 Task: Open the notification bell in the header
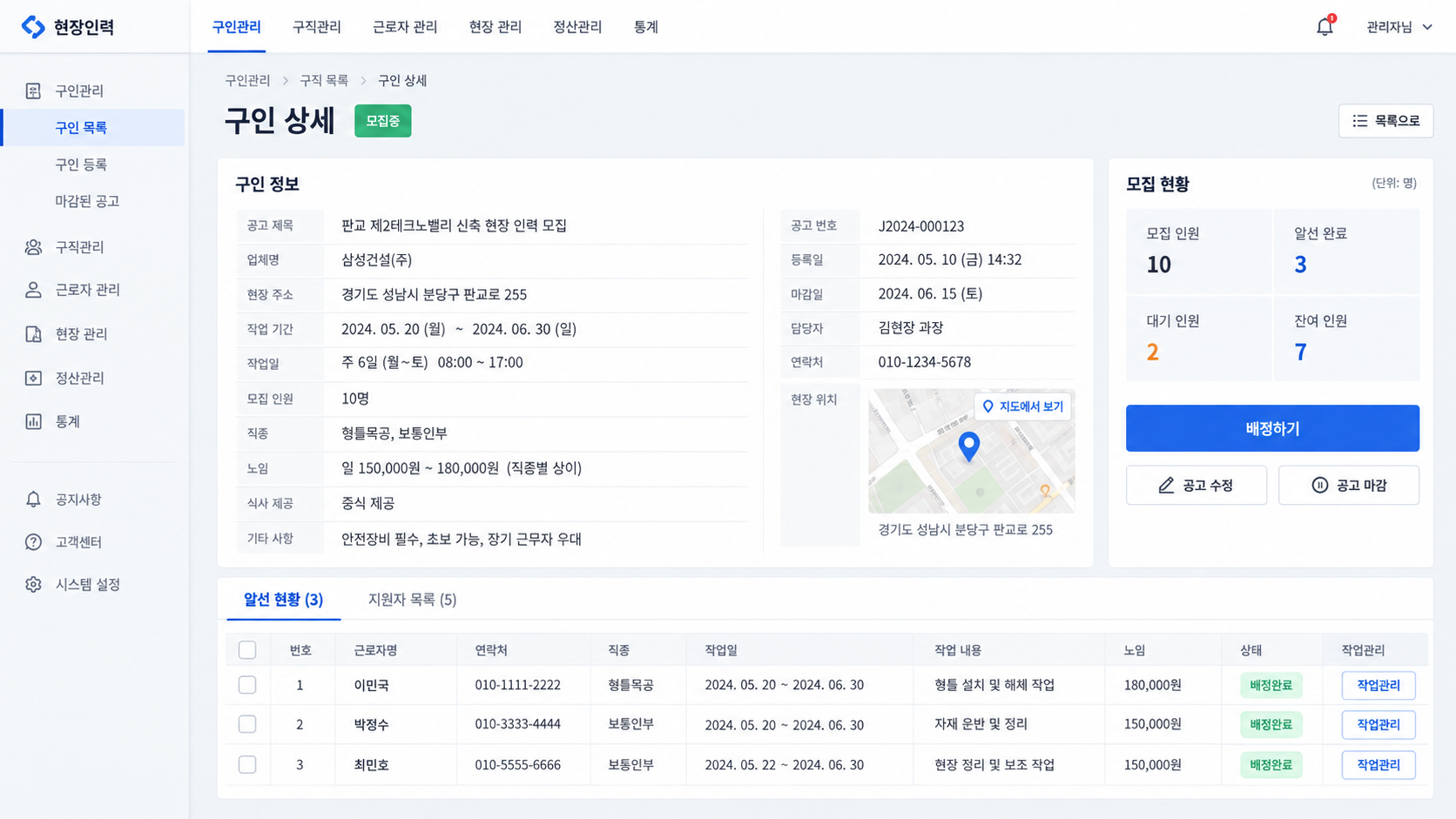point(1325,27)
